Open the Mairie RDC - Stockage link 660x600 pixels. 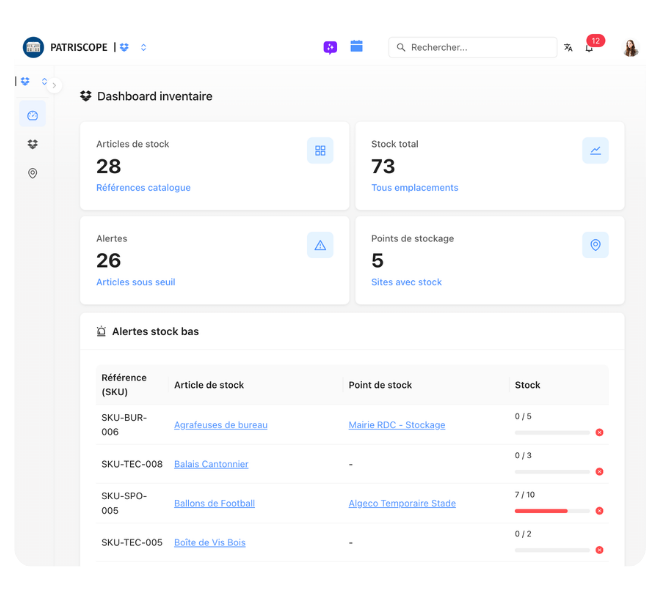[x=397, y=425]
